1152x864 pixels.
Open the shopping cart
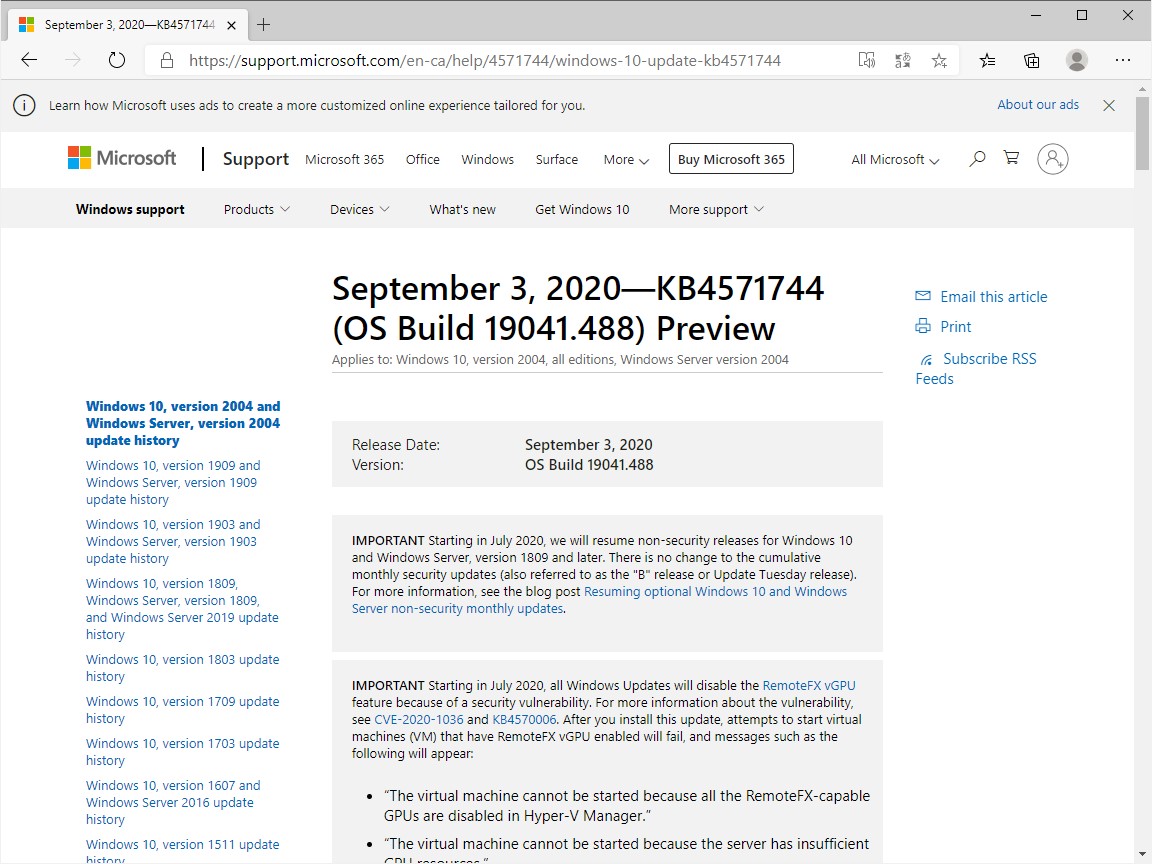(1012, 157)
